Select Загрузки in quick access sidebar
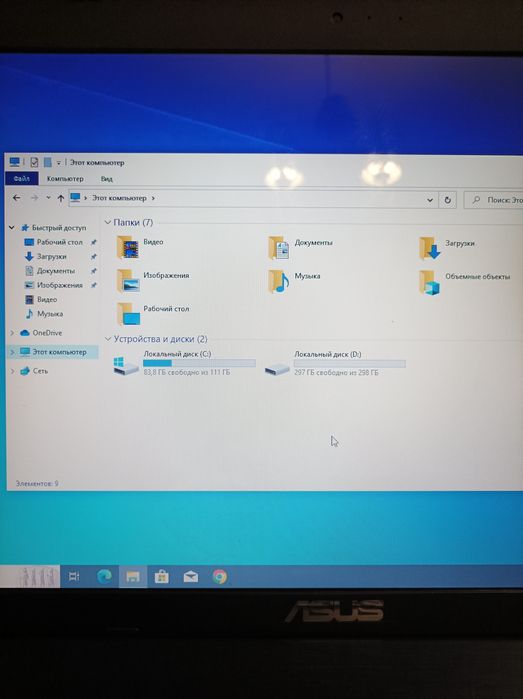This screenshot has height=699, width=523. tap(45, 256)
